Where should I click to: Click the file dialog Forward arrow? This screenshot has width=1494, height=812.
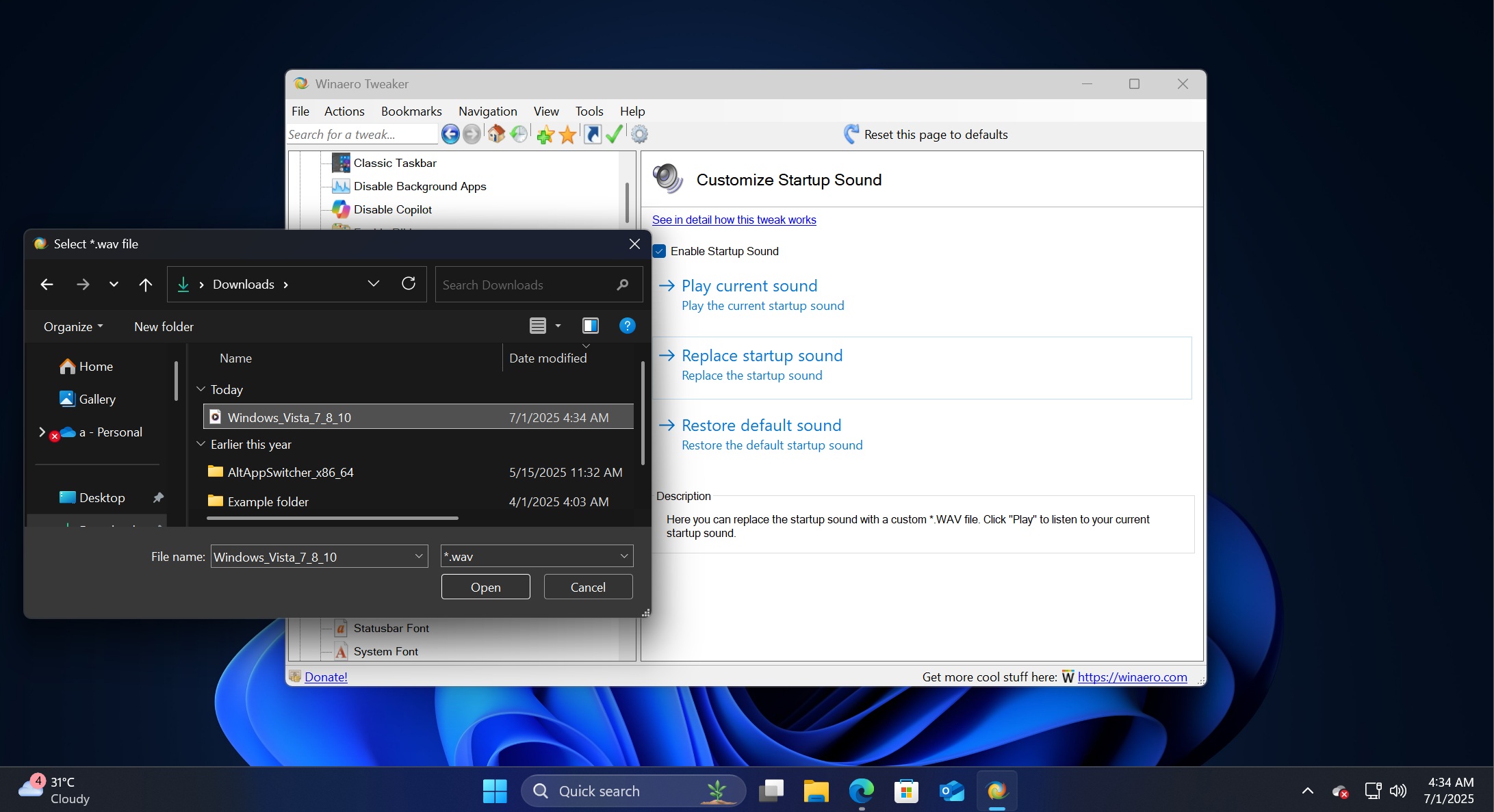click(x=83, y=285)
